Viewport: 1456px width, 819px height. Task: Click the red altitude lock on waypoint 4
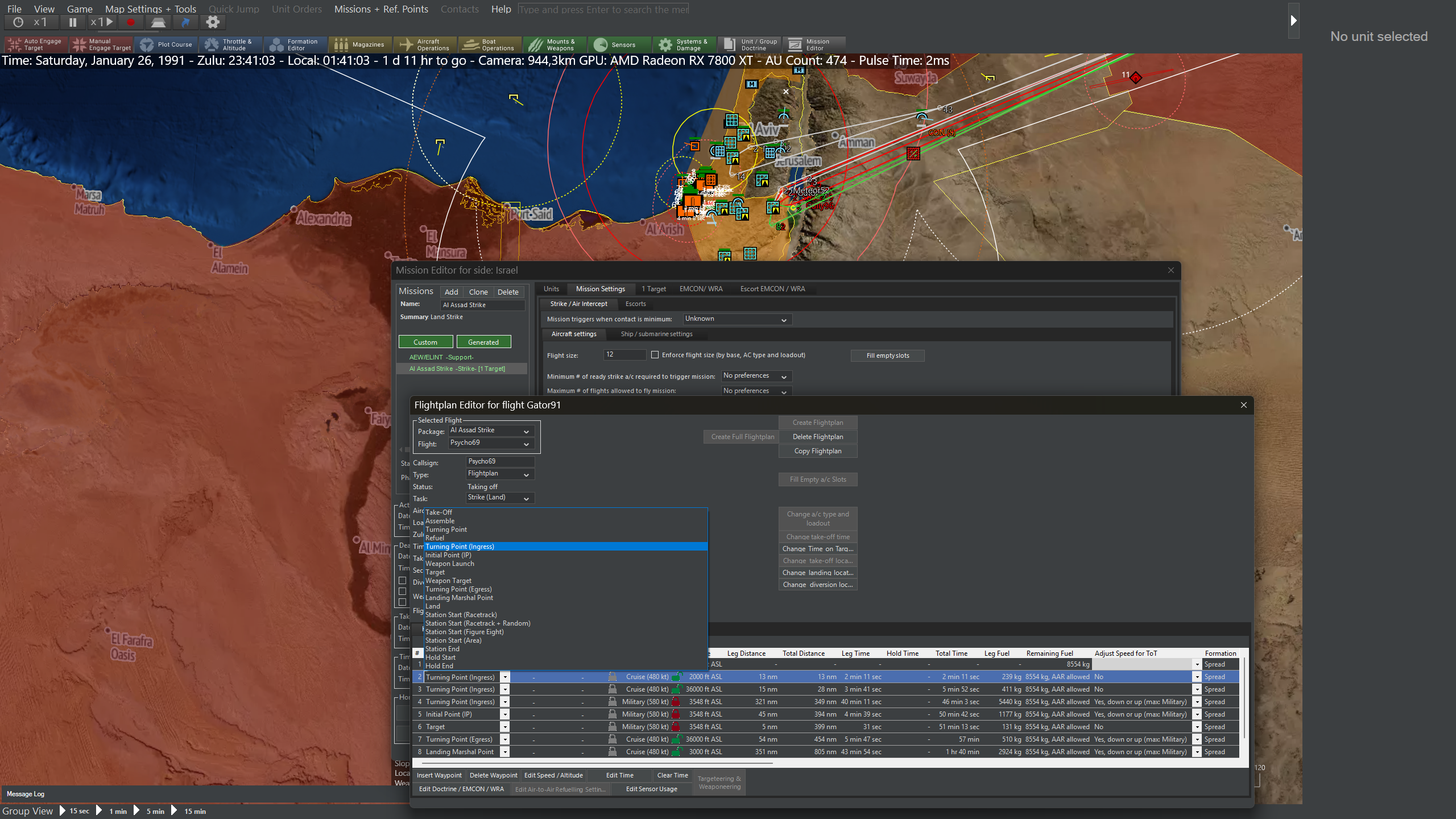[x=676, y=702]
